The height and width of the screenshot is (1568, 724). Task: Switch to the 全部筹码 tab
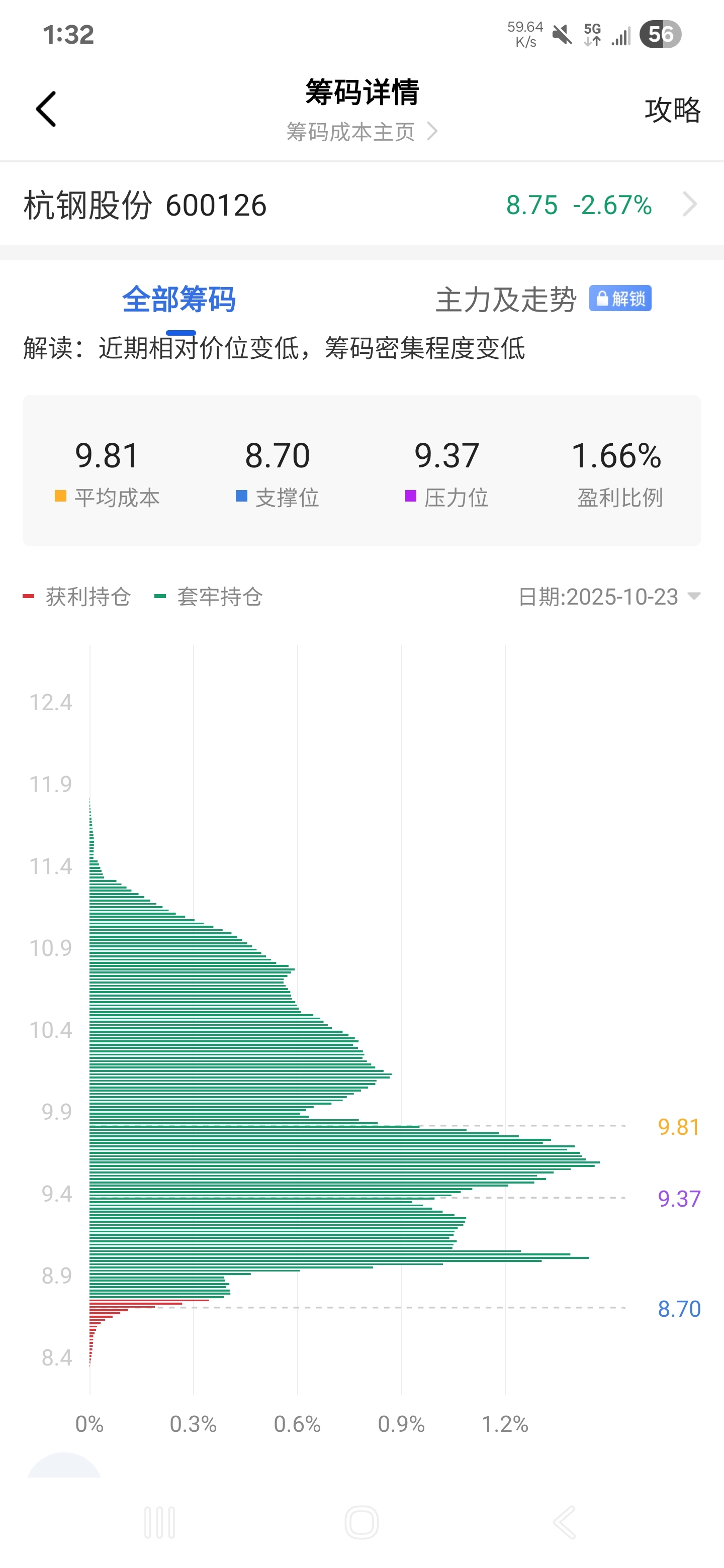(179, 300)
